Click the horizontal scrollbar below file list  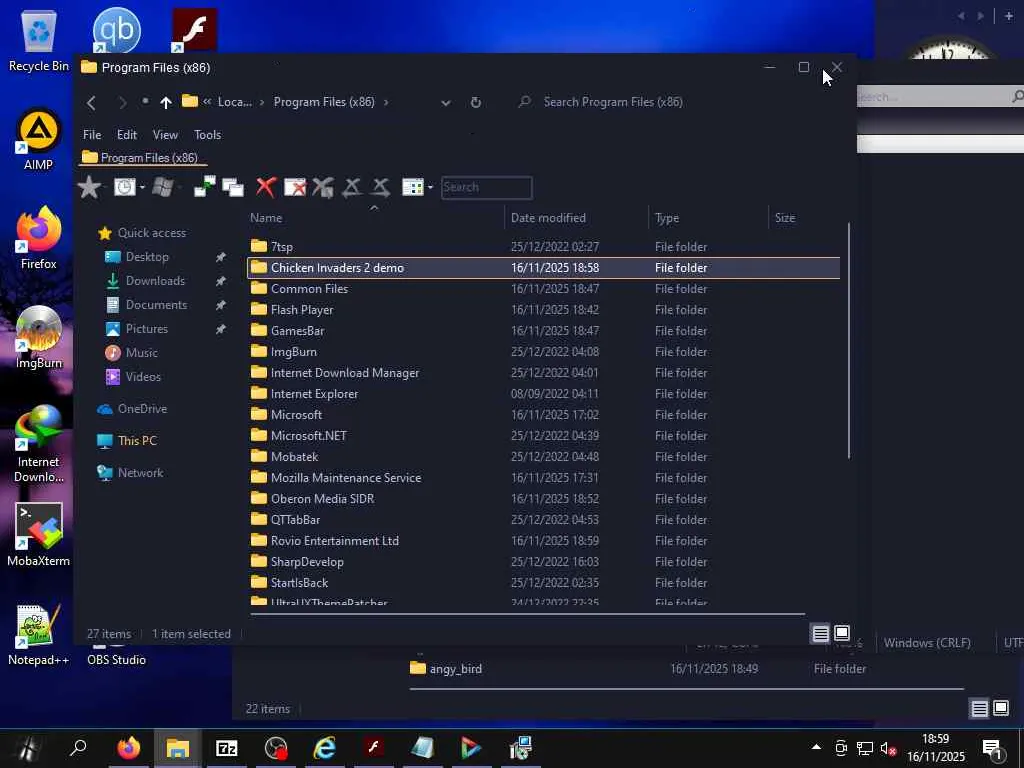528,614
